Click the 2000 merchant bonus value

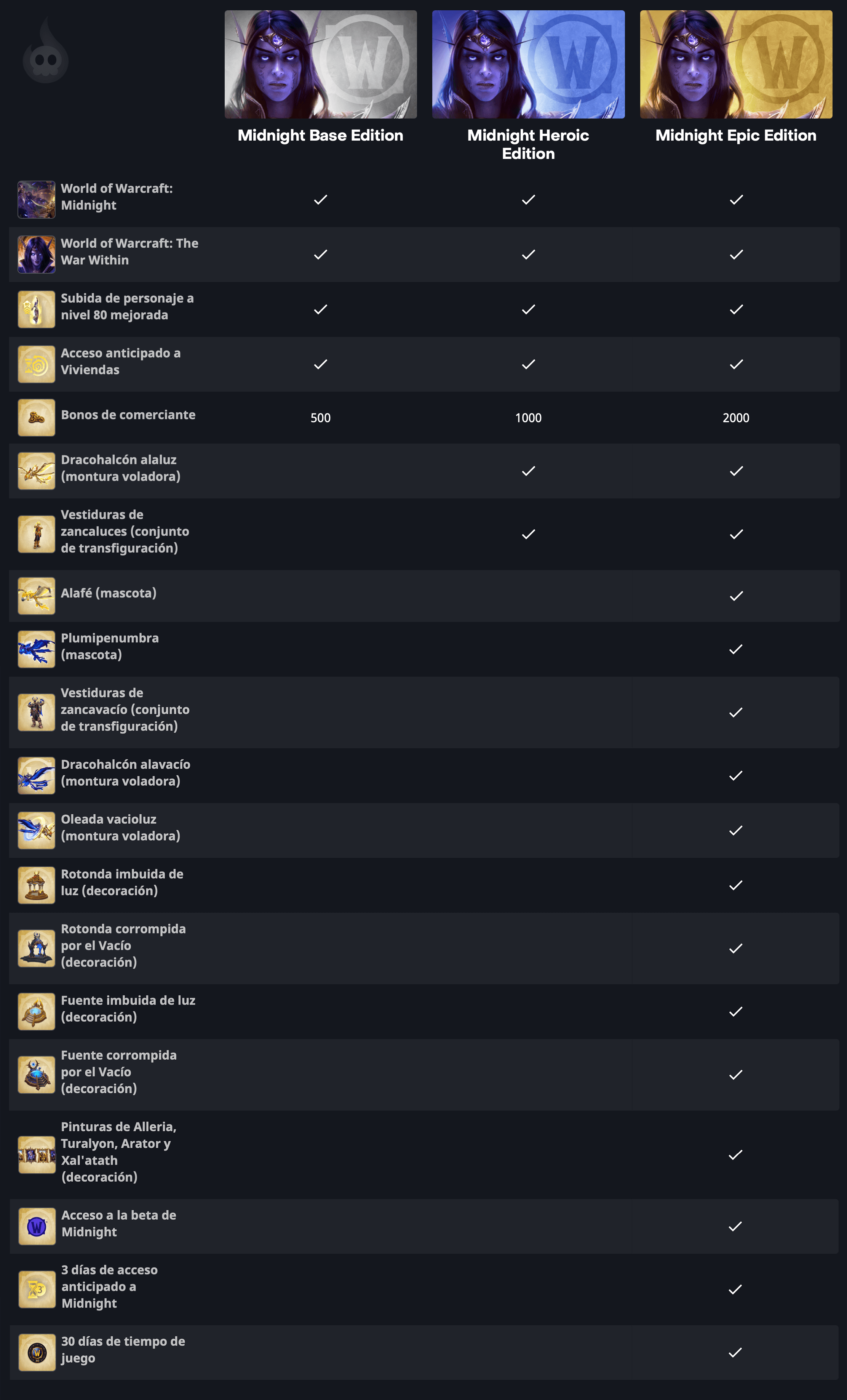736,418
